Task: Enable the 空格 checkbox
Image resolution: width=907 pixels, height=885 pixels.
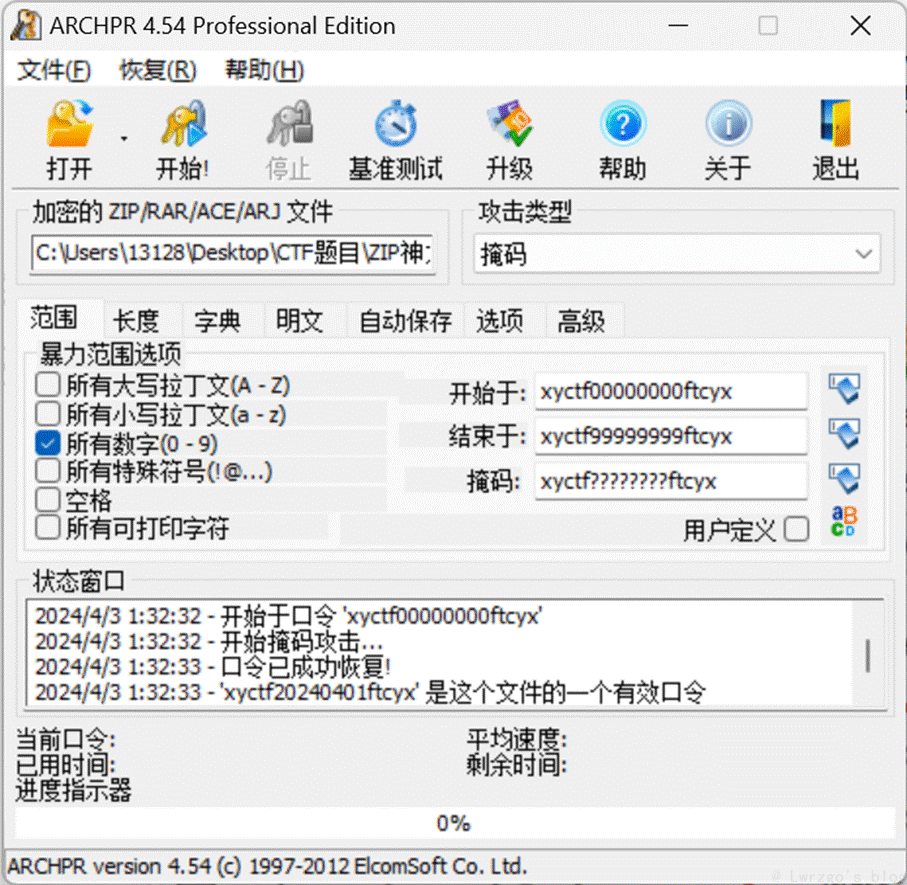Action: click(x=47, y=499)
